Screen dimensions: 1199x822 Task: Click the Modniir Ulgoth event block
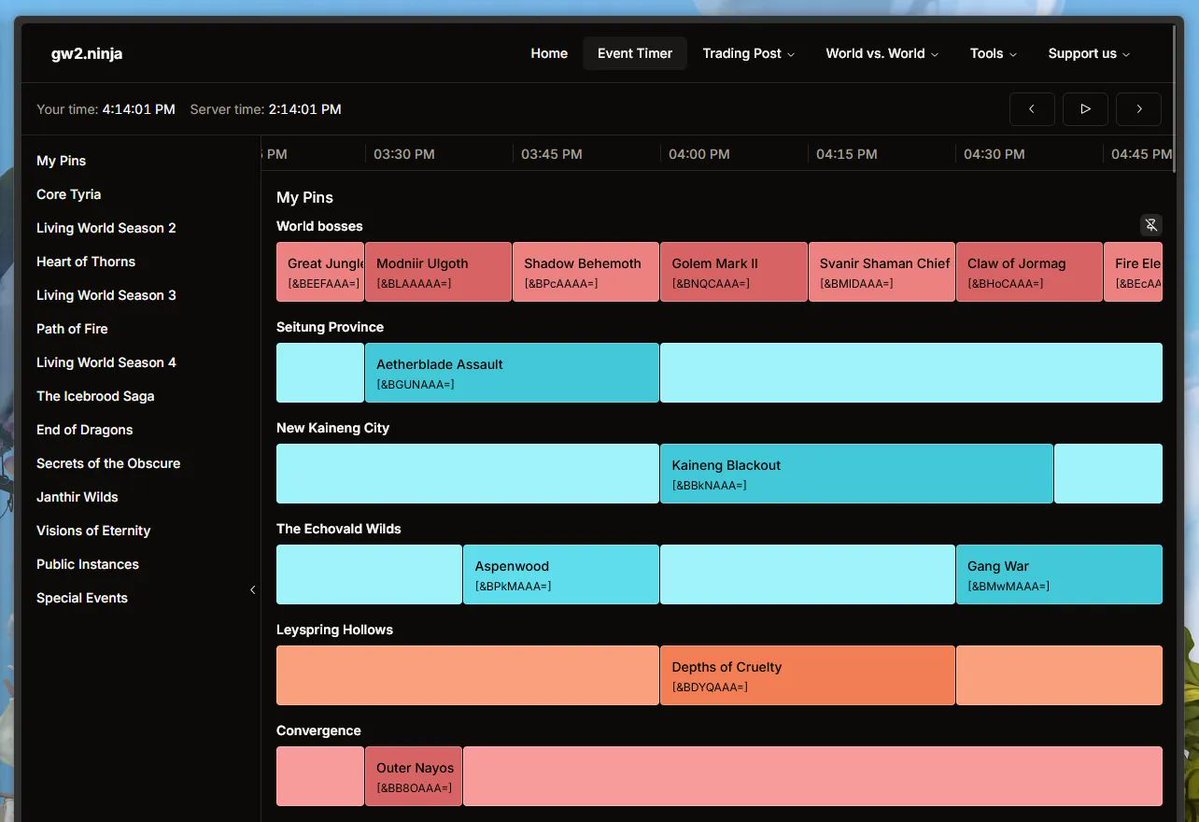point(438,272)
